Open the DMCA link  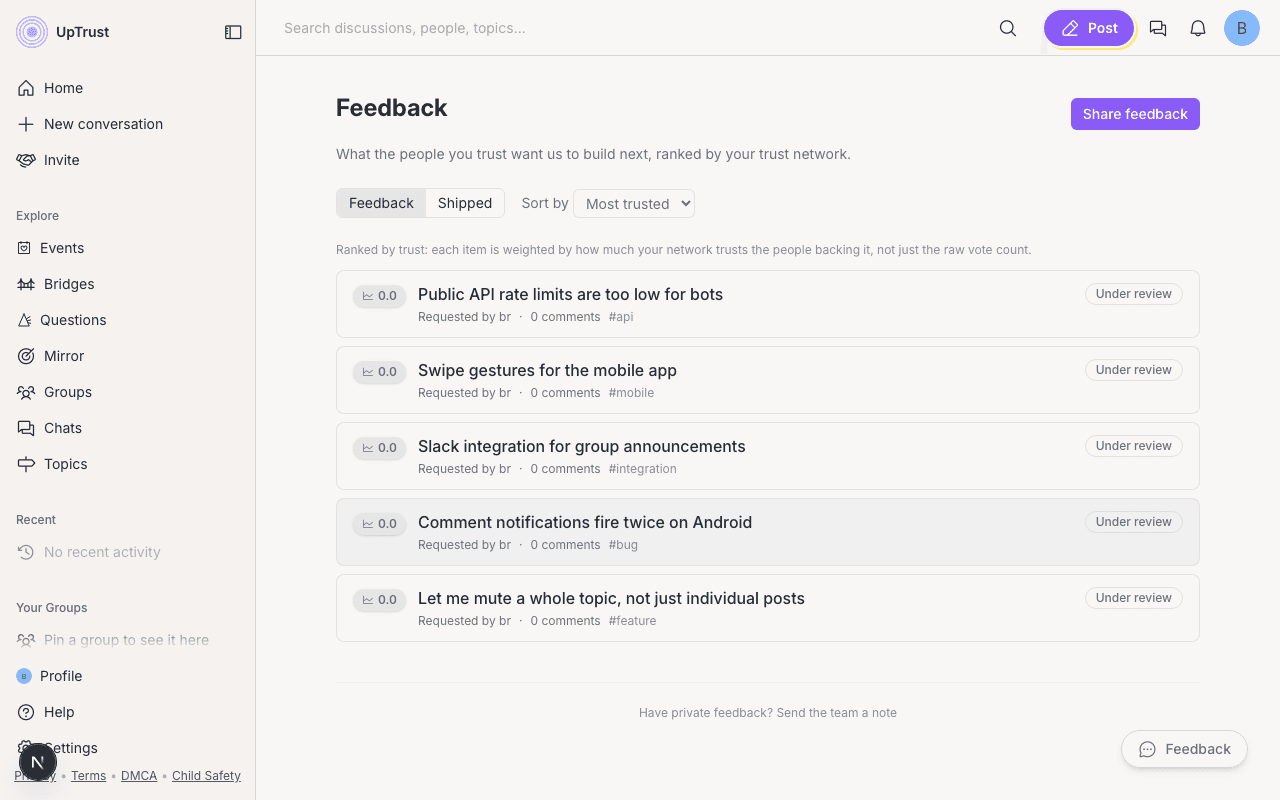[139, 776]
